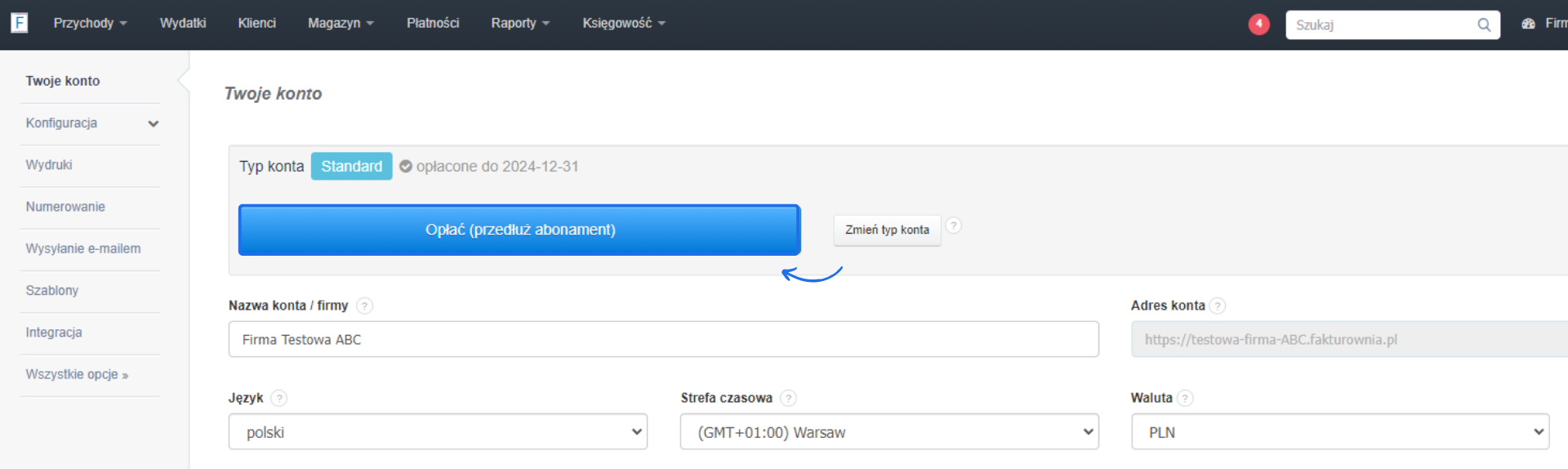Click the checkmark icon before opłacone do
Viewport: 1568px width, 469px height.
pyautogui.click(x=405, y=167)
